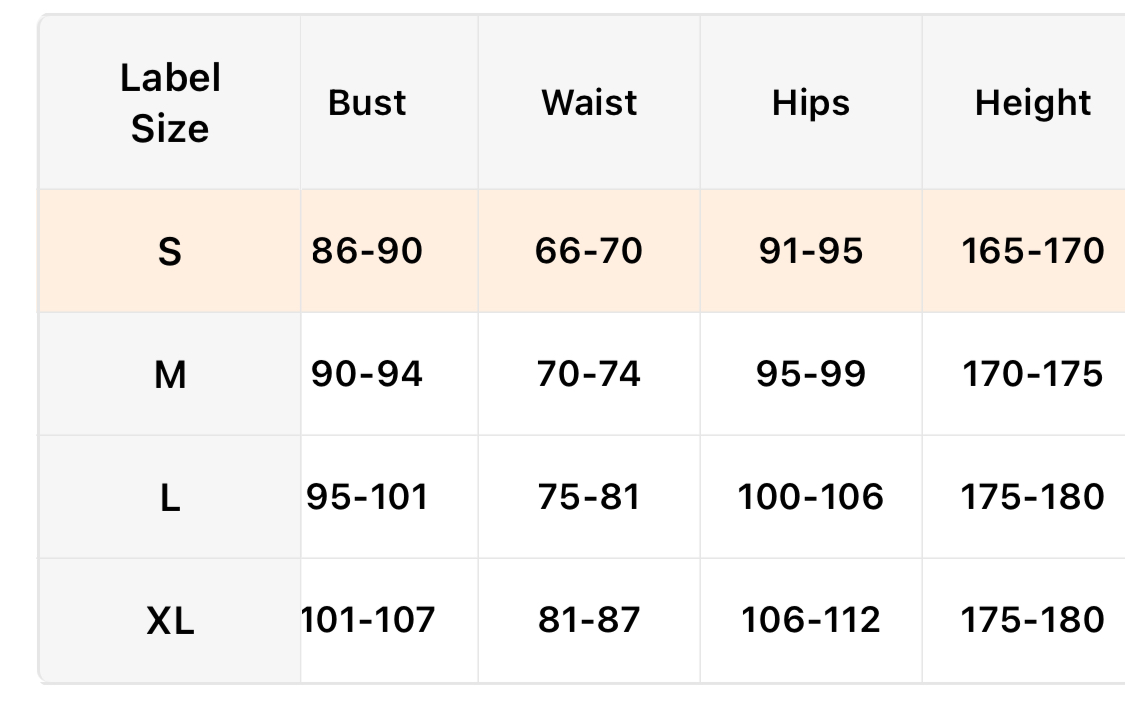The image size is (1125, 702).
Task: Click the 106-112 hips cell
Action: click(x=811, y=620)
